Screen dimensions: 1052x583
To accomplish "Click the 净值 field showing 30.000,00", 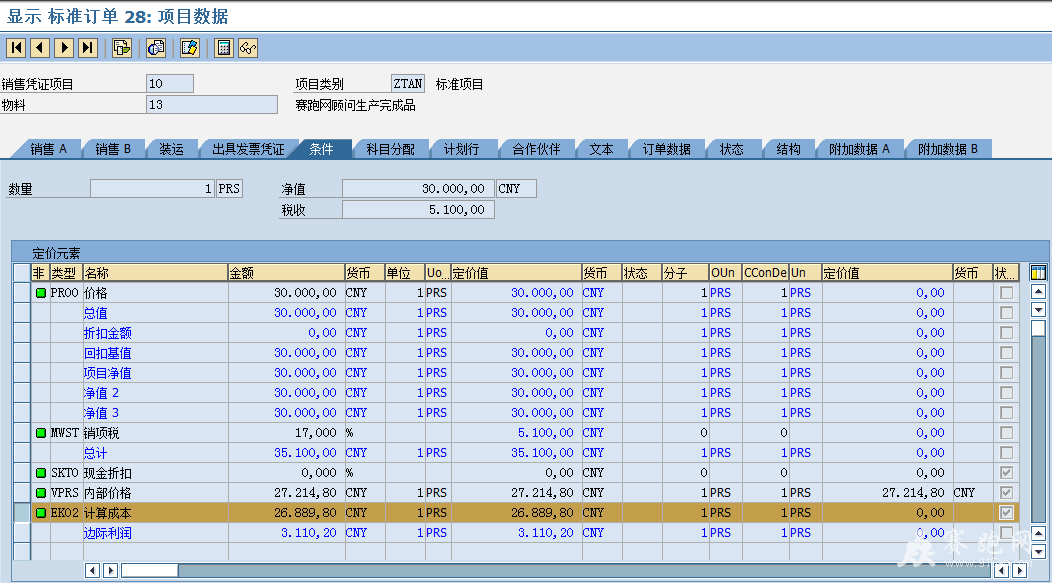I will (x=418, y=189).
